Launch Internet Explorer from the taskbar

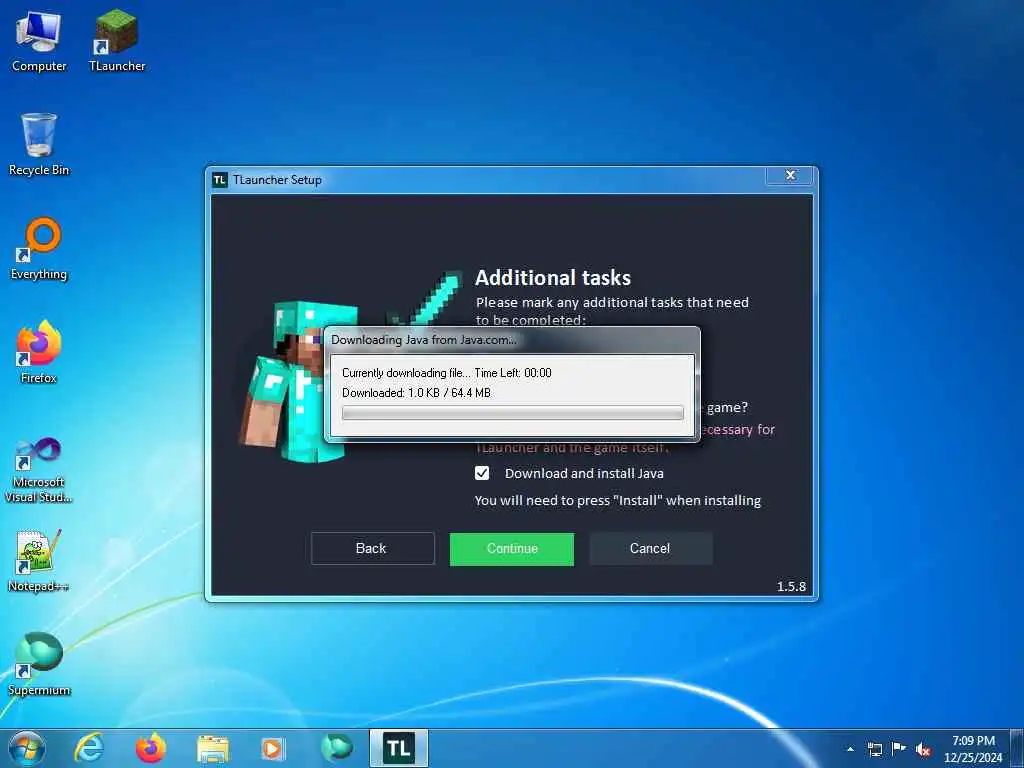(89, 748)
